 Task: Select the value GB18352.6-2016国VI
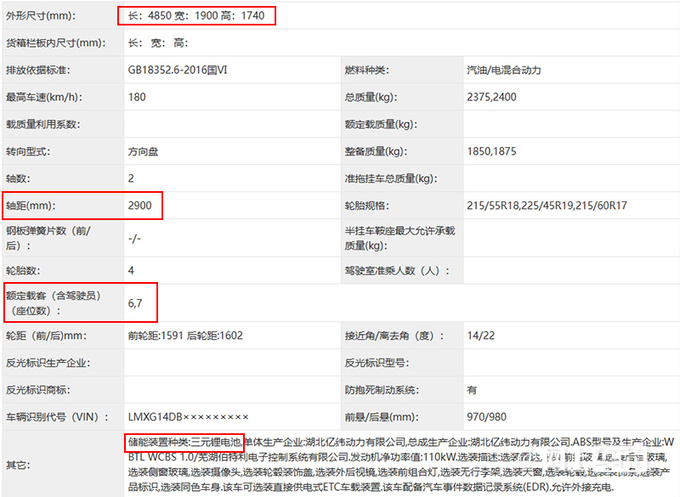(x=177, y=70)
